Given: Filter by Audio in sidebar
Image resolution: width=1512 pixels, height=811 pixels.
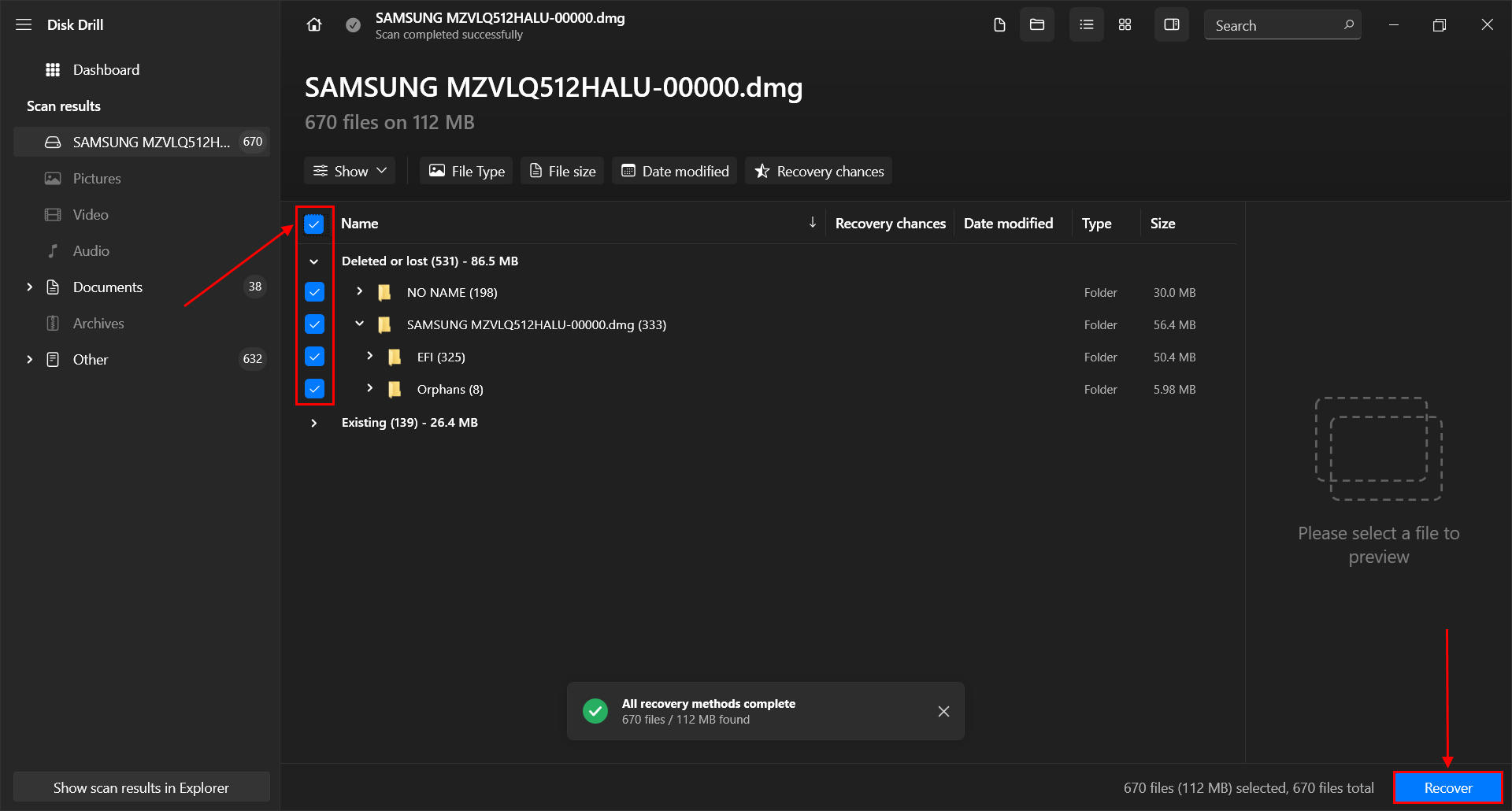Looking at the screenshot, I should tap(91, 251).
